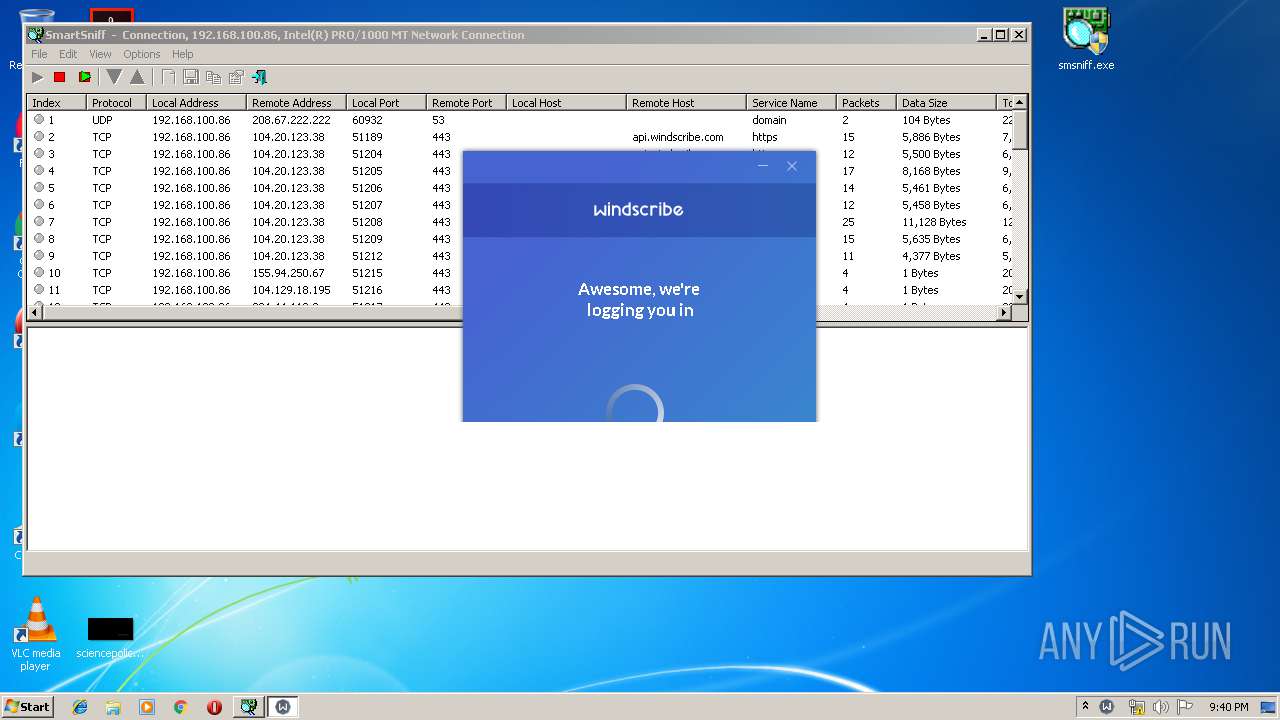
Task: Sort by Index column header
Action: click(57, 103)
